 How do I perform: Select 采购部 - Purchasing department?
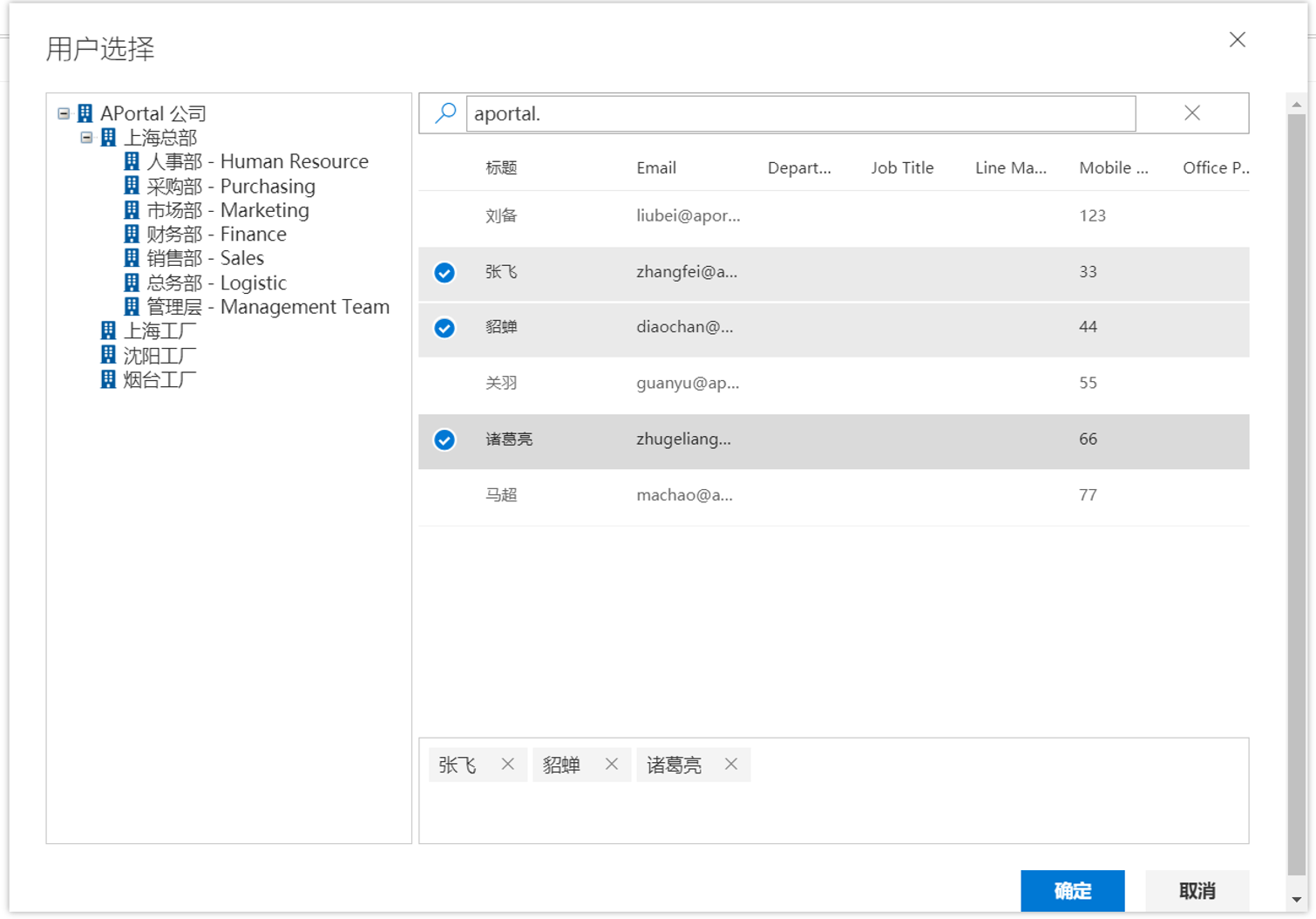pyautogui.click(x=231, y=186)
